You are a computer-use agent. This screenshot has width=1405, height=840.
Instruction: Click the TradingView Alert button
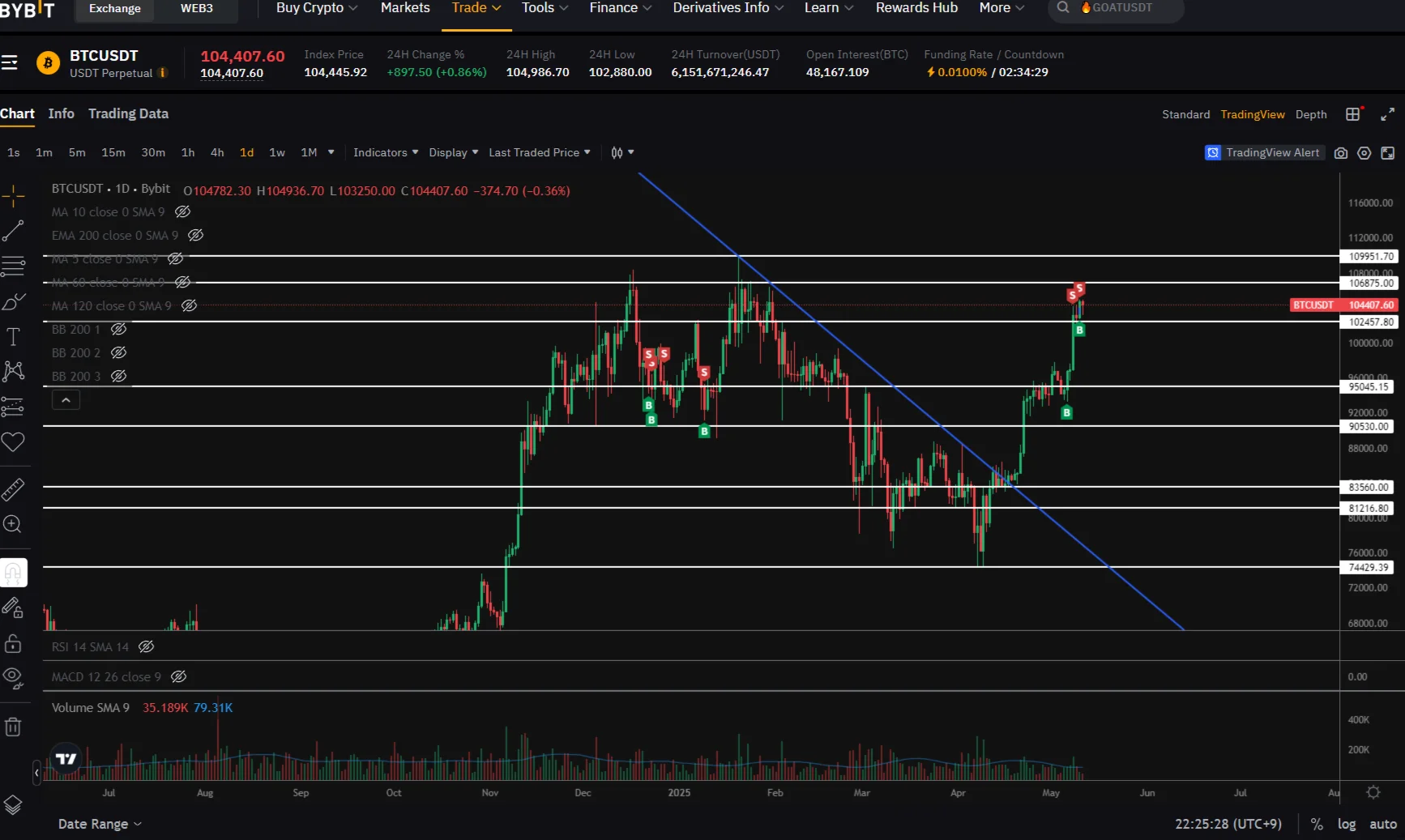coord(1264,152)
